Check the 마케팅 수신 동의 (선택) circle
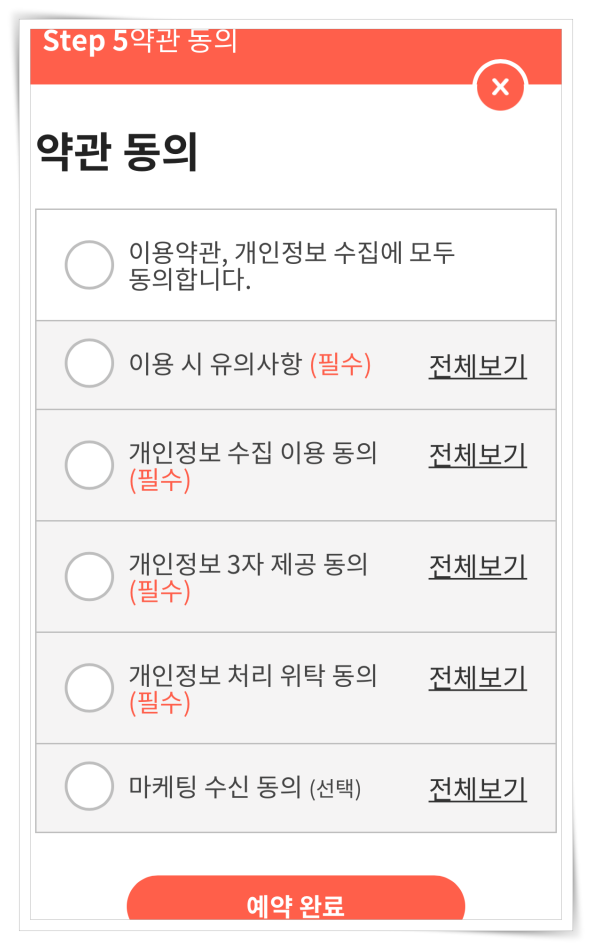Screen dimensions: 592x950 [89, 786]
